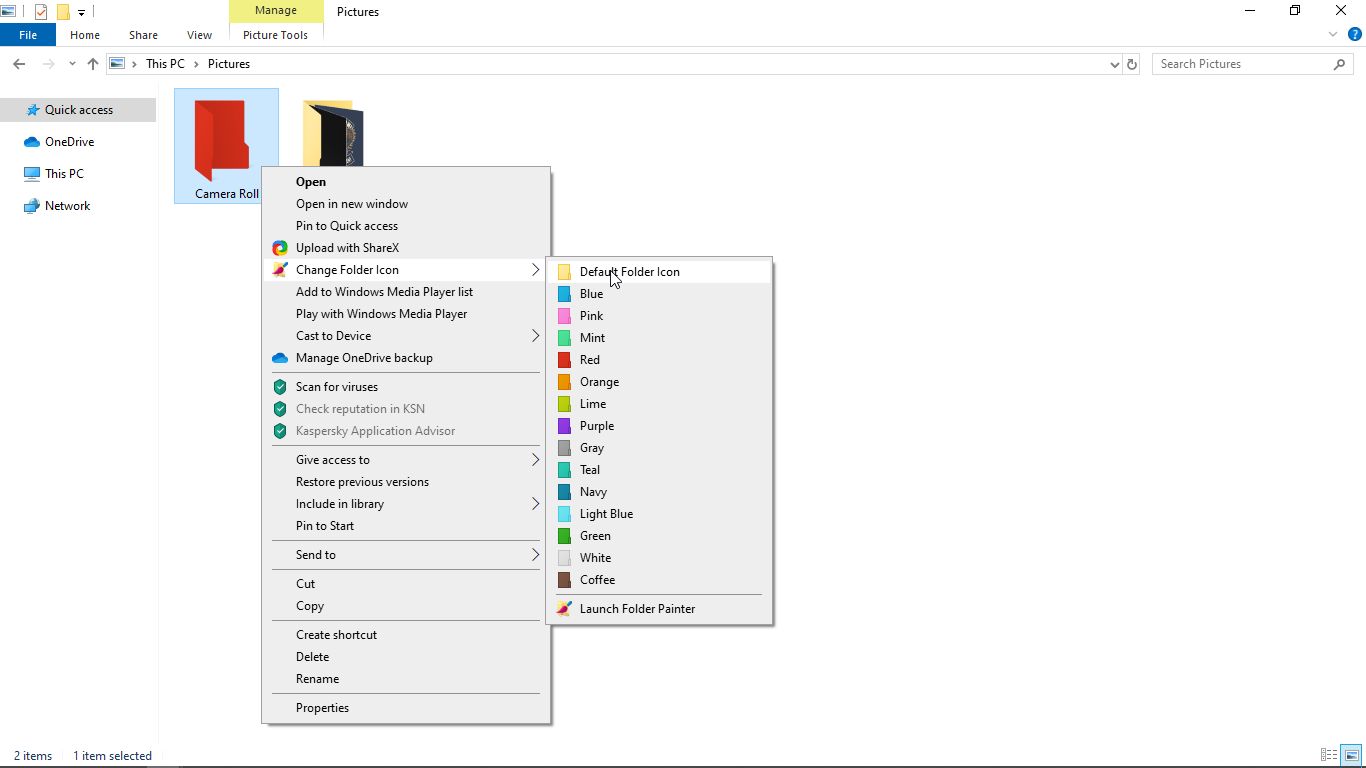This screenshot has height=768, width=1366.
Task: Click the Help question mark icon
Action: 1355,34
